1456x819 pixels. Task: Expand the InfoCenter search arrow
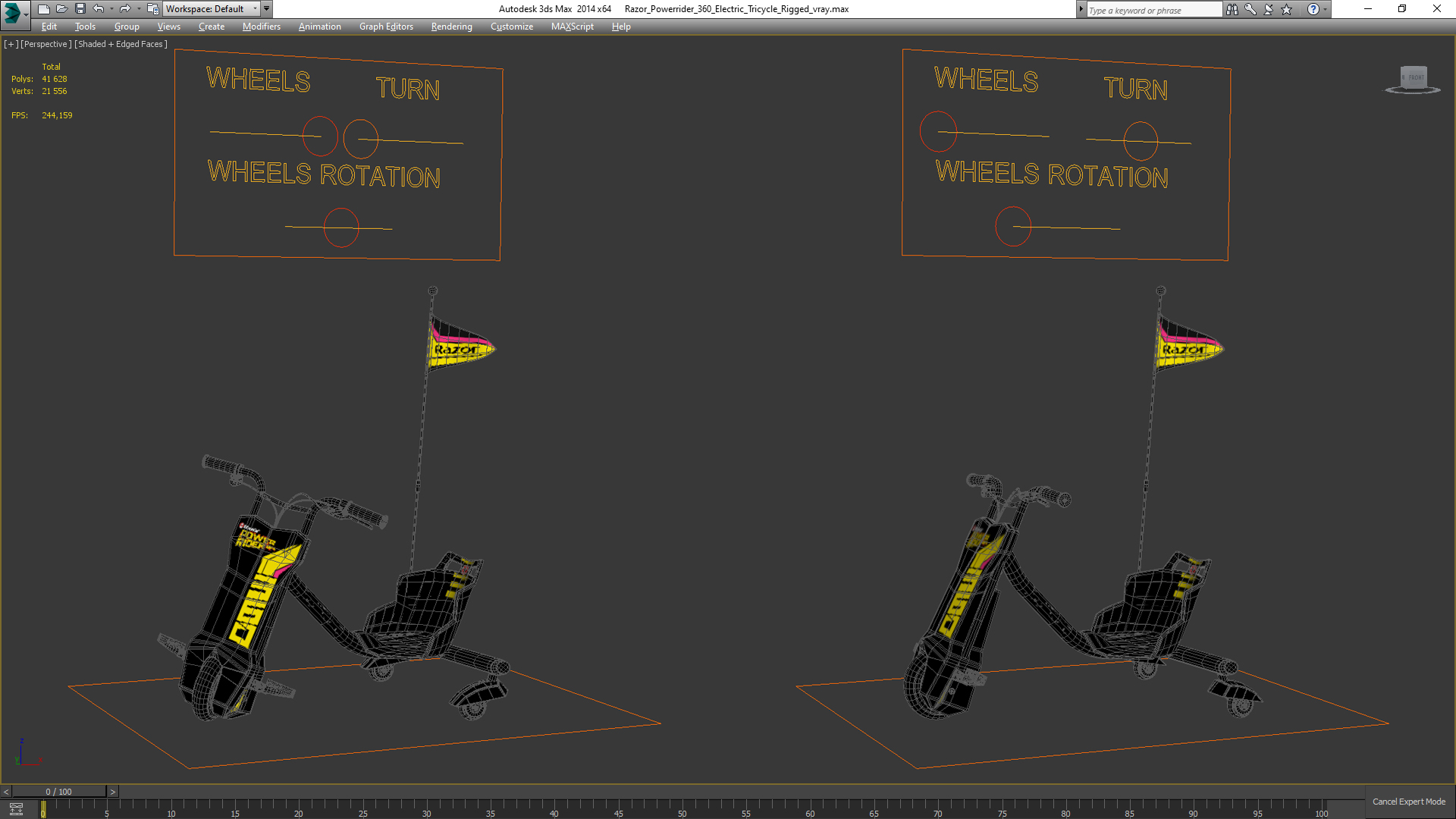tap(1081, 9)
